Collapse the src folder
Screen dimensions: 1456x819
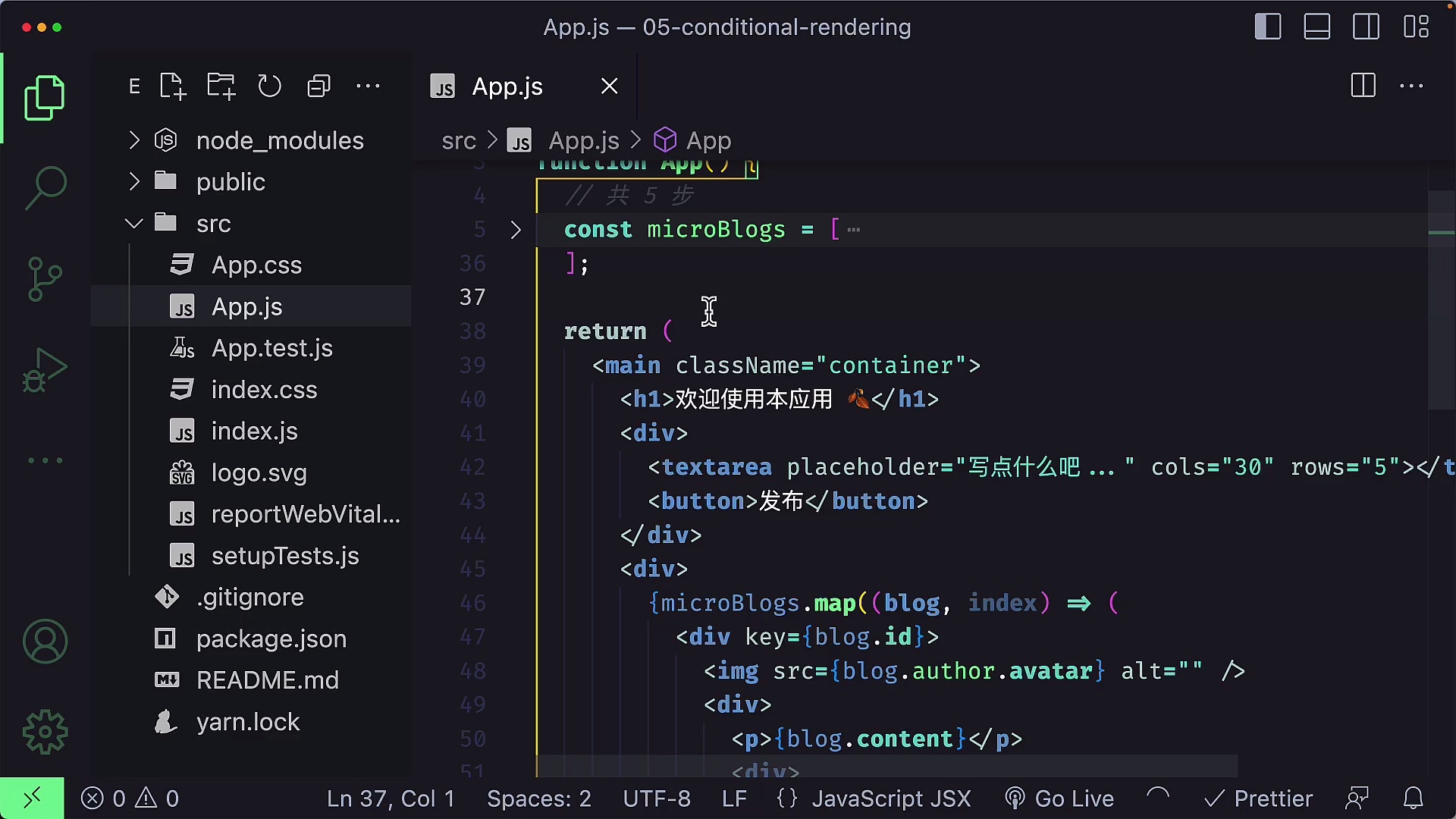[x=251, y=224]
